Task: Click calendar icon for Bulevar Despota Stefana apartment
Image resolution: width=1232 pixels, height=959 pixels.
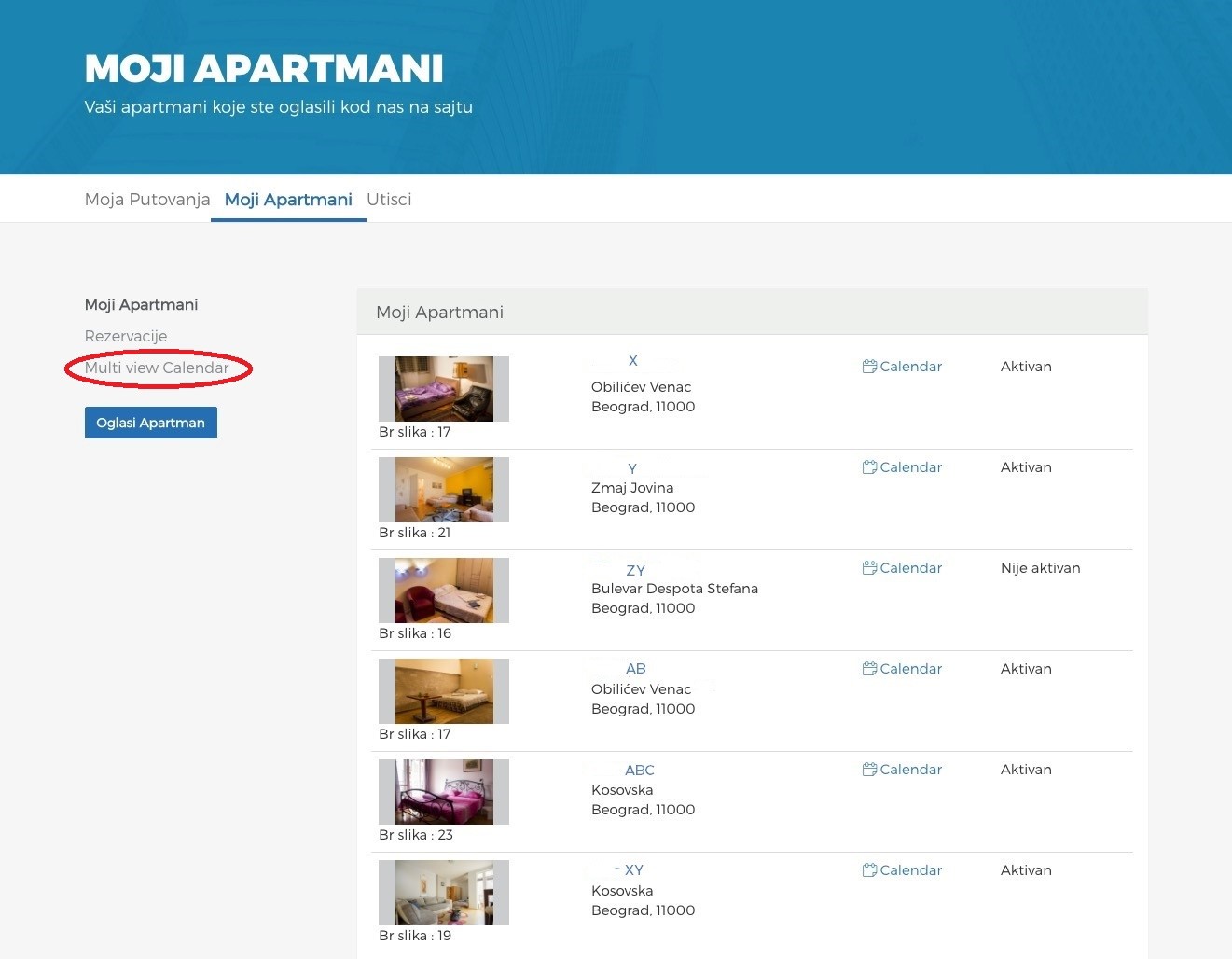Action: (x=869, y=568)
